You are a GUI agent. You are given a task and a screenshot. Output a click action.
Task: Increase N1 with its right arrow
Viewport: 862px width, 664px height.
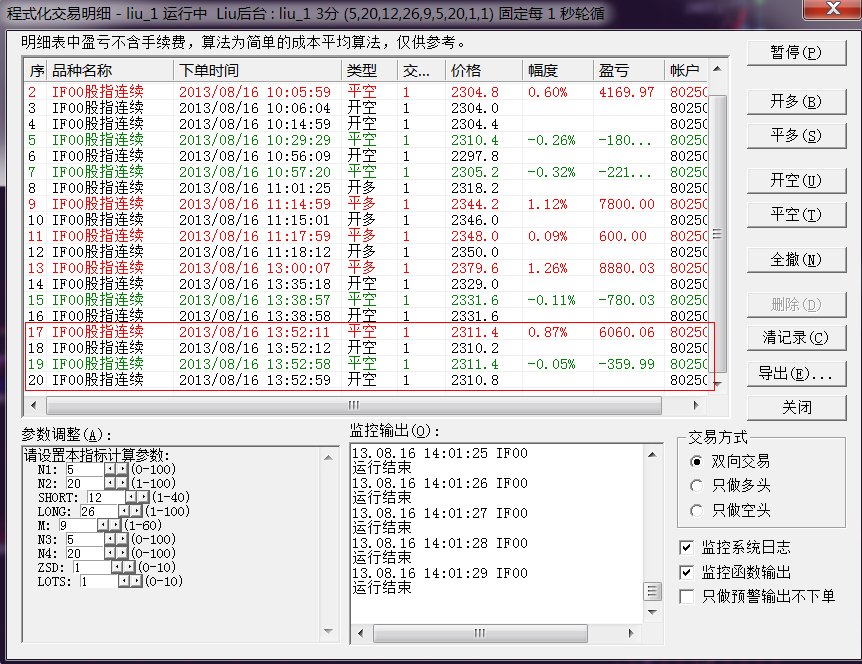pos(122,469)
